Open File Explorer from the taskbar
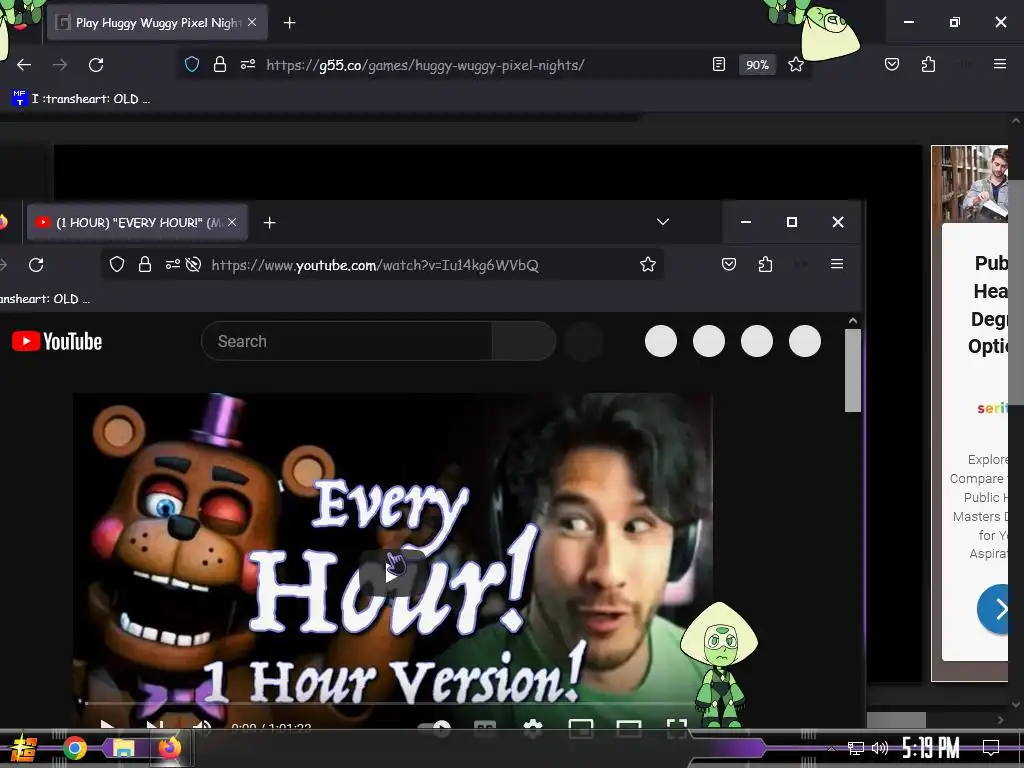The image size is (1024, 768). [x=122, y=748]
